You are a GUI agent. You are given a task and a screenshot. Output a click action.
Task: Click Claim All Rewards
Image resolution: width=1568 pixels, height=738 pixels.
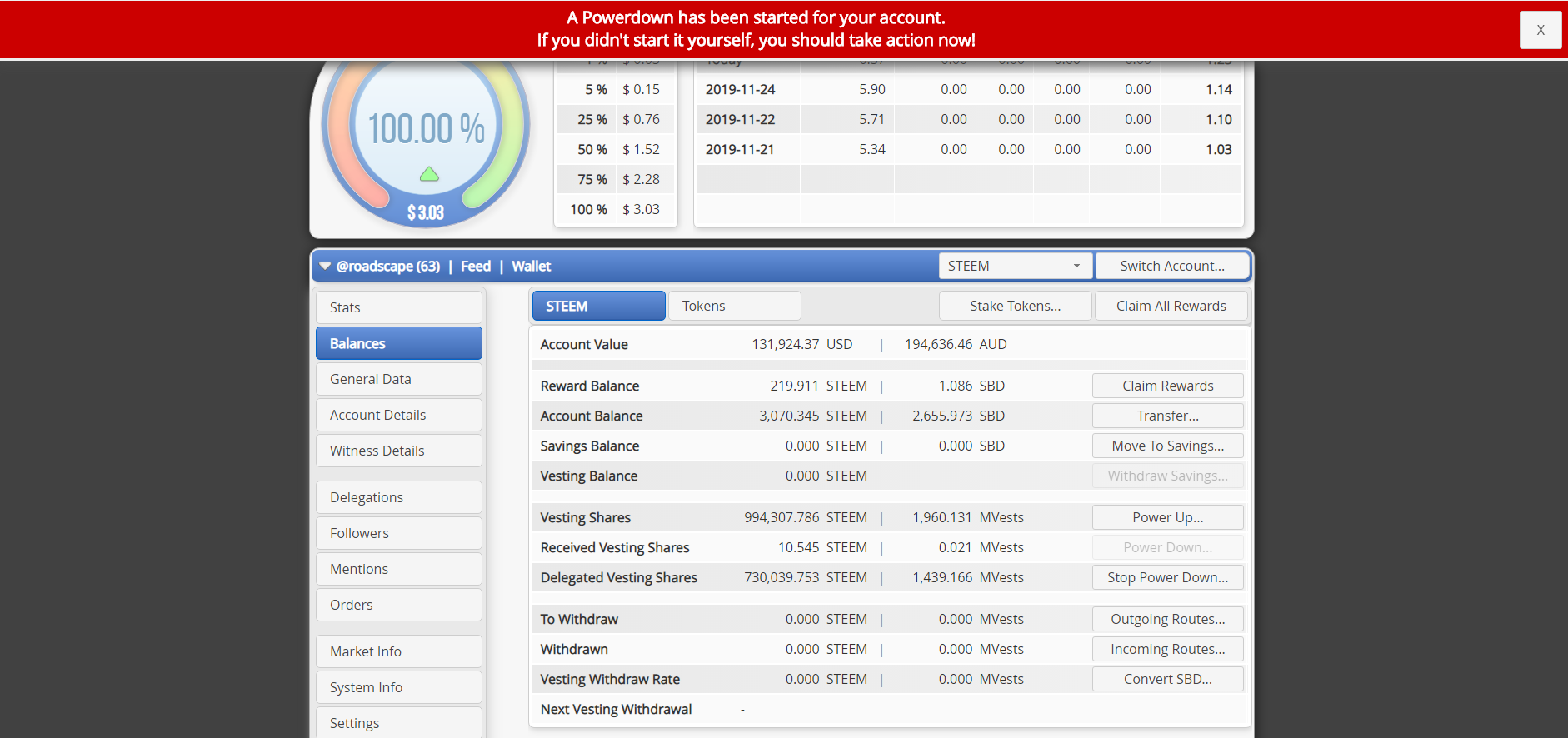coord(1171,306)
